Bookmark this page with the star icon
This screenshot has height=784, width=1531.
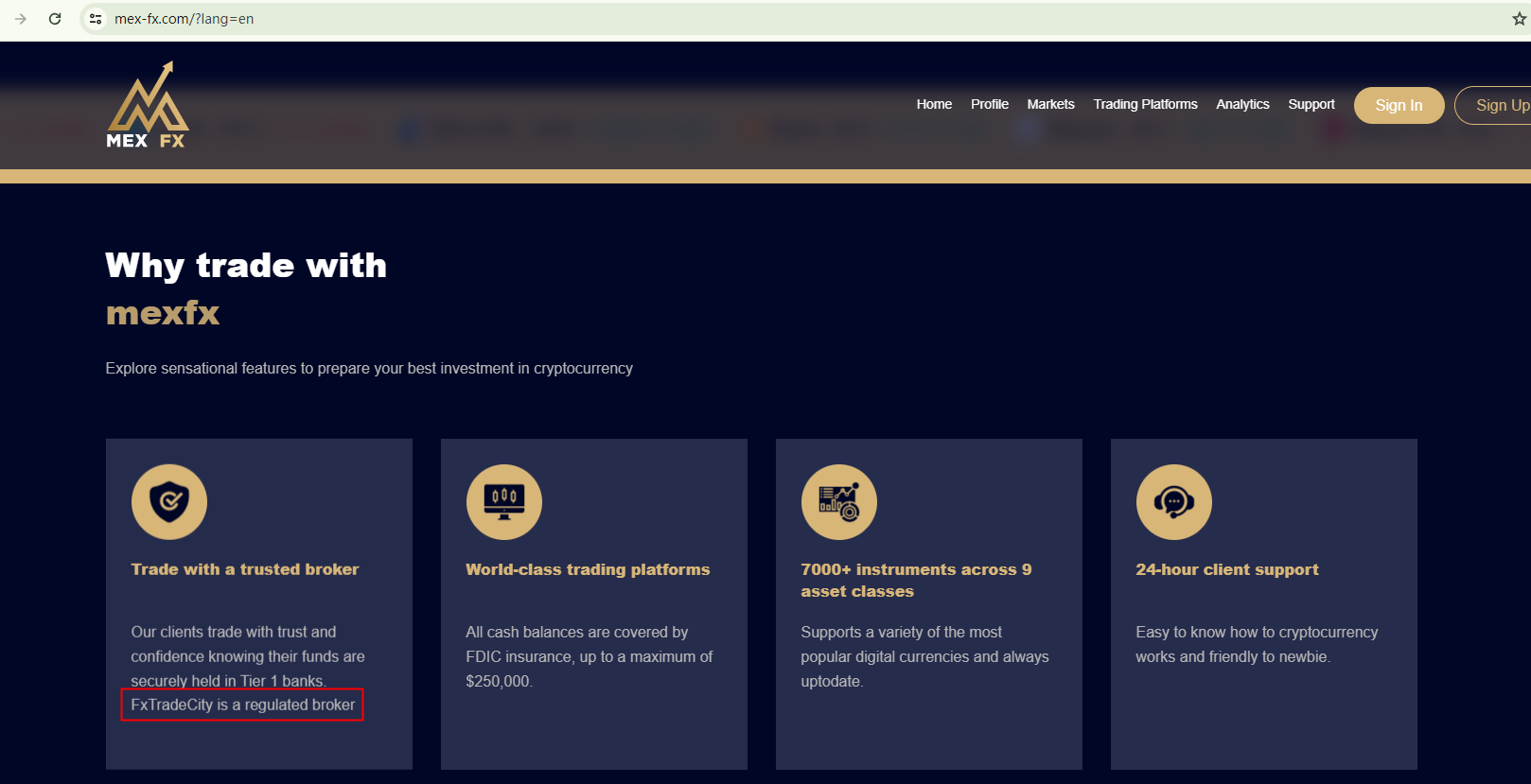[x=1520, y=19]
